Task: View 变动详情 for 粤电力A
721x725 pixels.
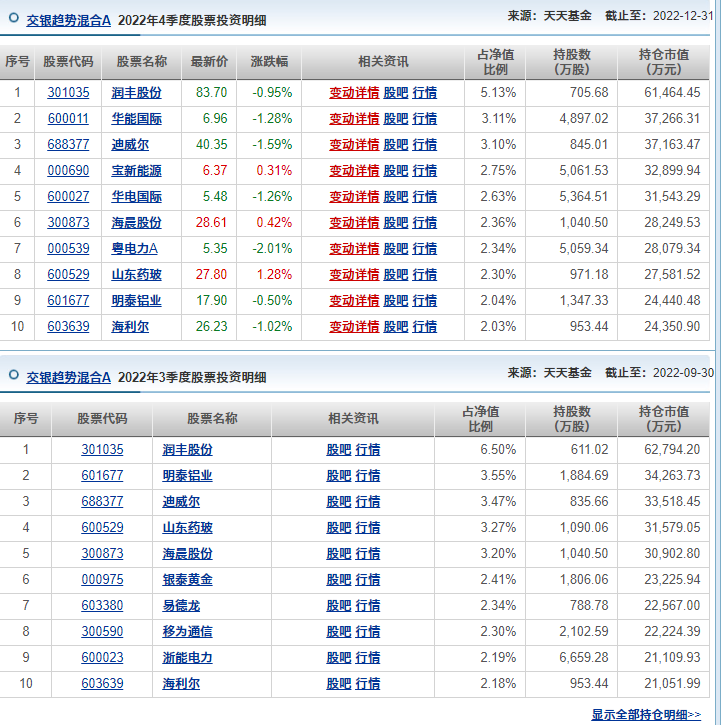Action: [x=354, y=248]
